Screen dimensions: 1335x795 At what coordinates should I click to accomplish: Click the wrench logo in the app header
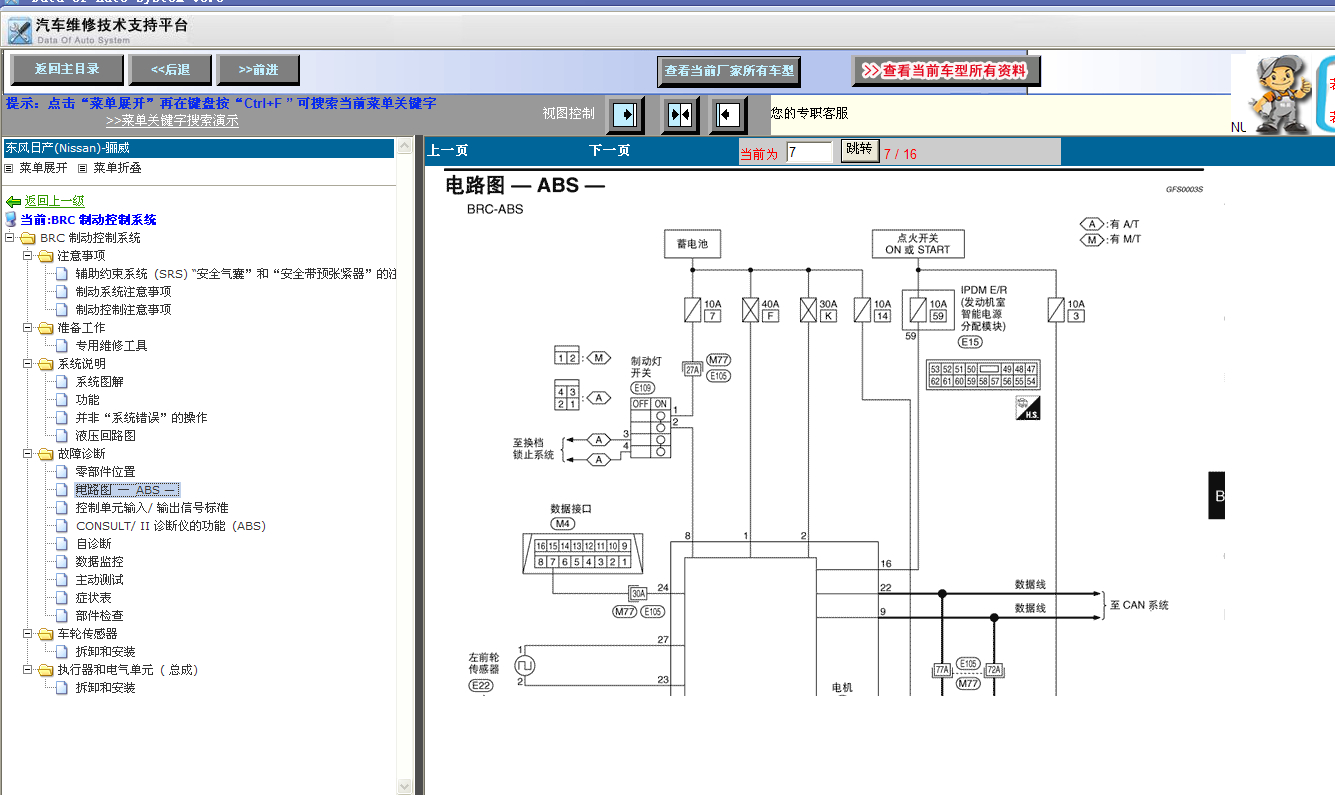[x=19, y=30]
